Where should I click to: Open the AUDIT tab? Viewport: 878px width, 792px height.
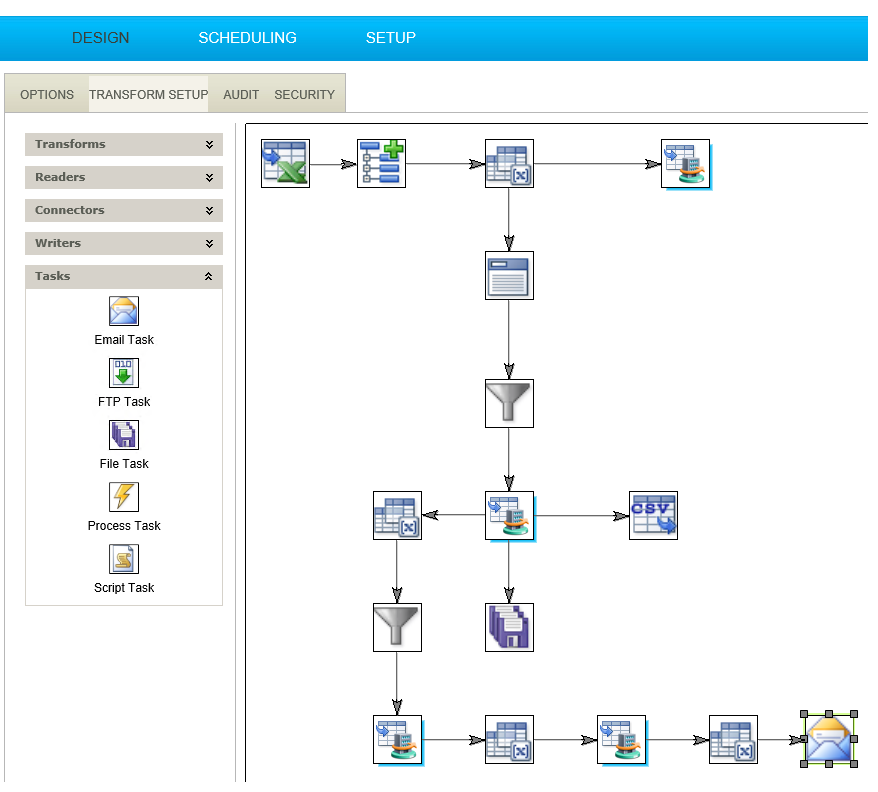(x=241, y=95)
